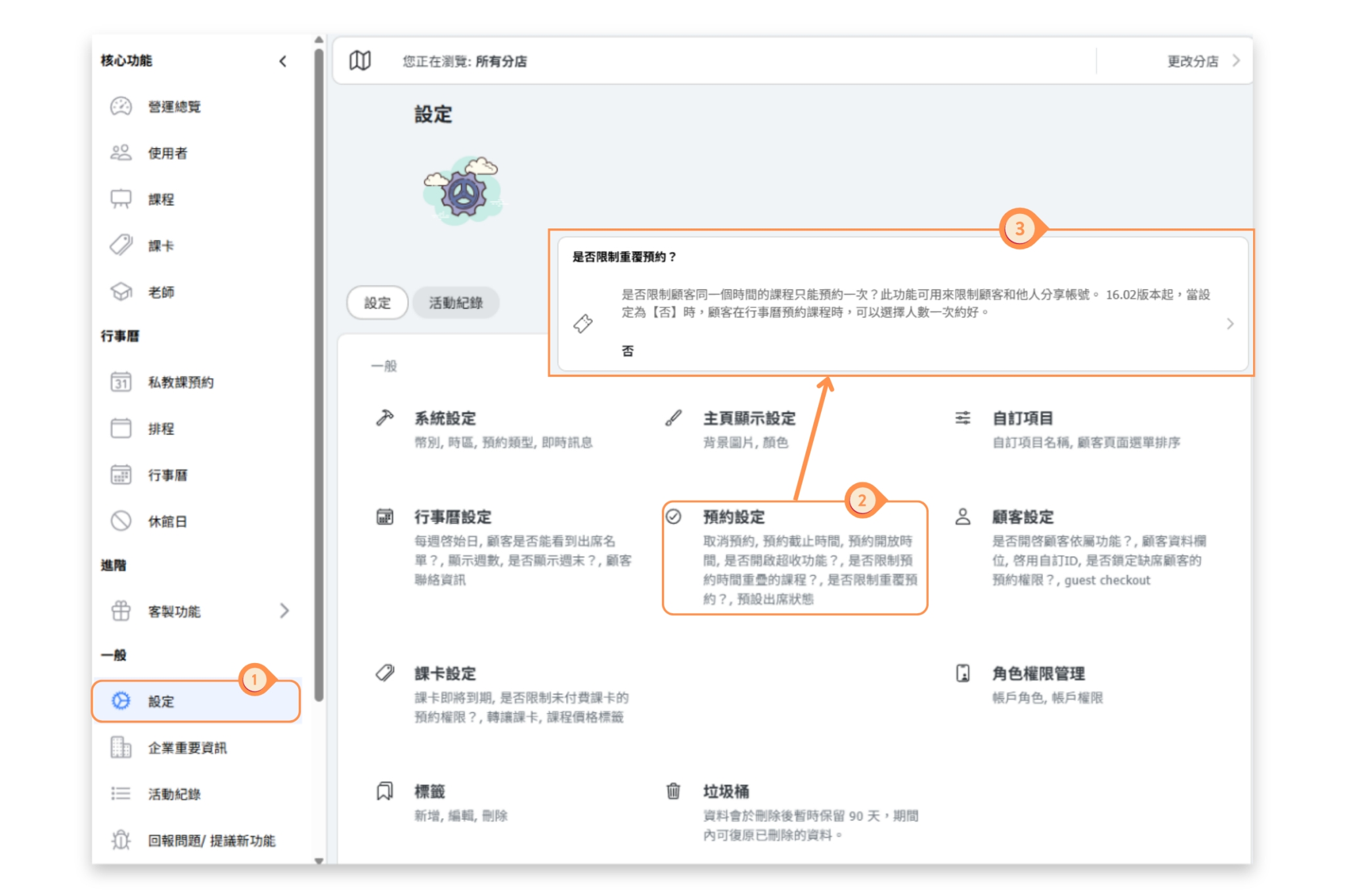This screenshot has width=1345, height=896.
Task: Click the 企業重要資訊 building icon
Action: coord(121,748)
